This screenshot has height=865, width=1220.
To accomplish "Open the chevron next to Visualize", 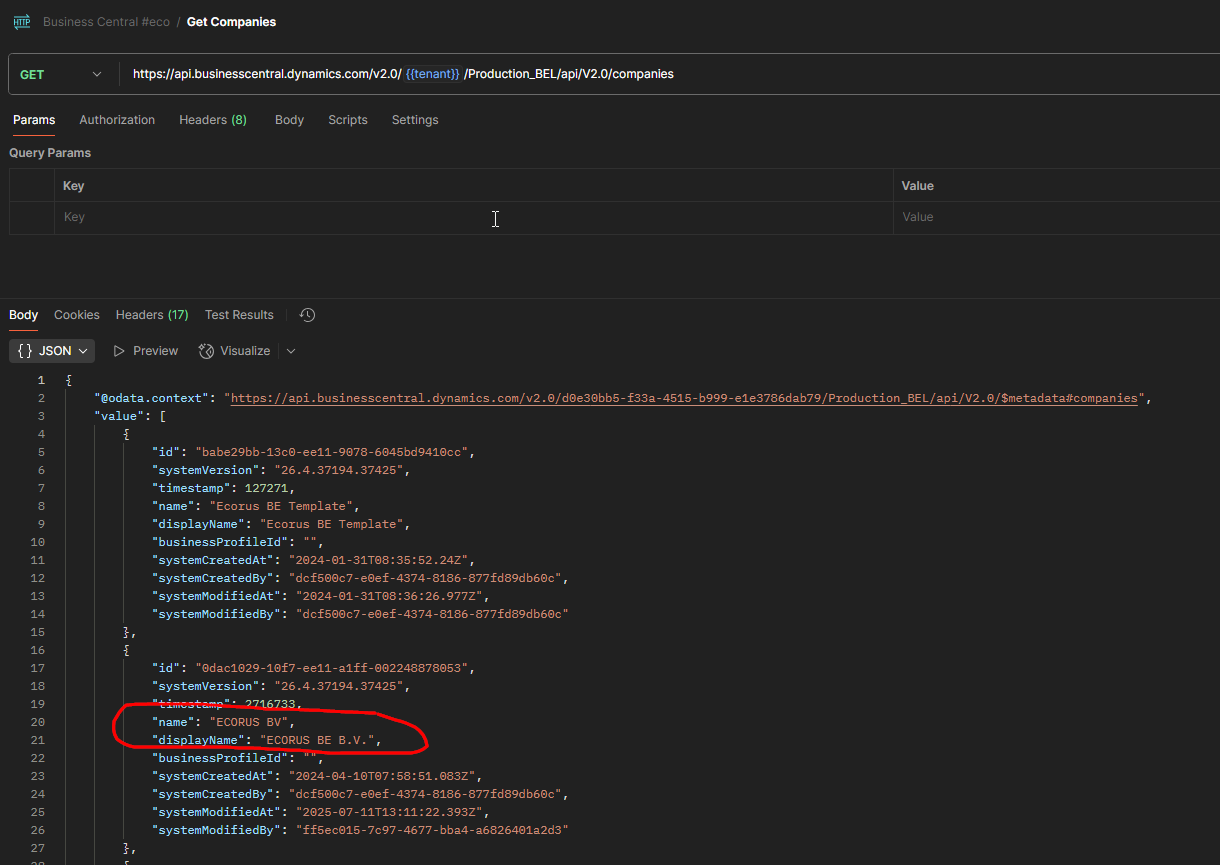I will (x=291, y=351).
